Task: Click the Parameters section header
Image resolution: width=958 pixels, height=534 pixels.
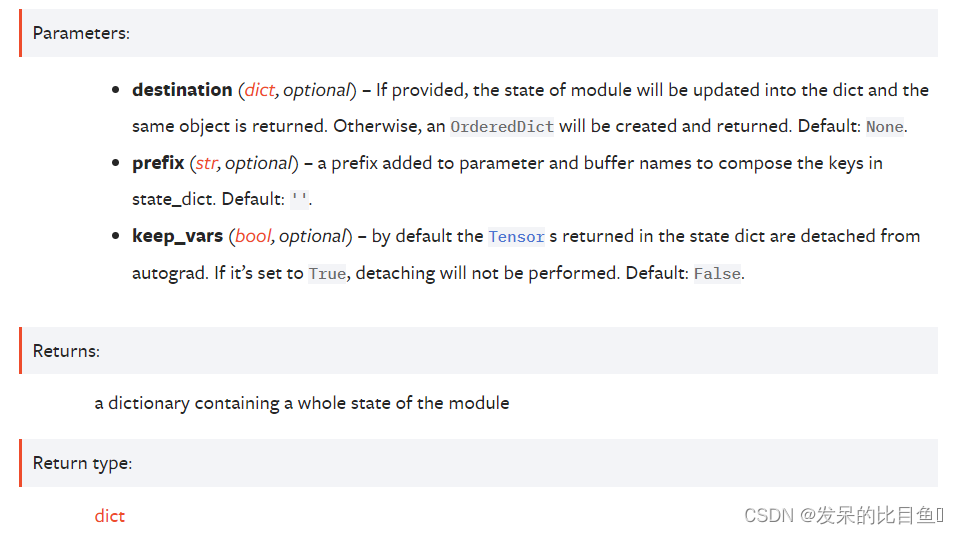Action: (81, 33)
